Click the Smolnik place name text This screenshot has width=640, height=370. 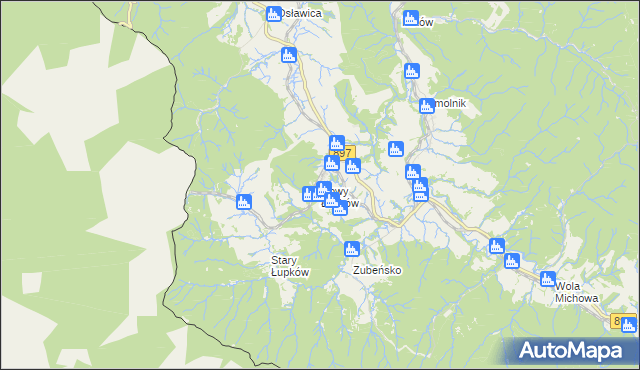pyautogui.click(x=450, y=104)
